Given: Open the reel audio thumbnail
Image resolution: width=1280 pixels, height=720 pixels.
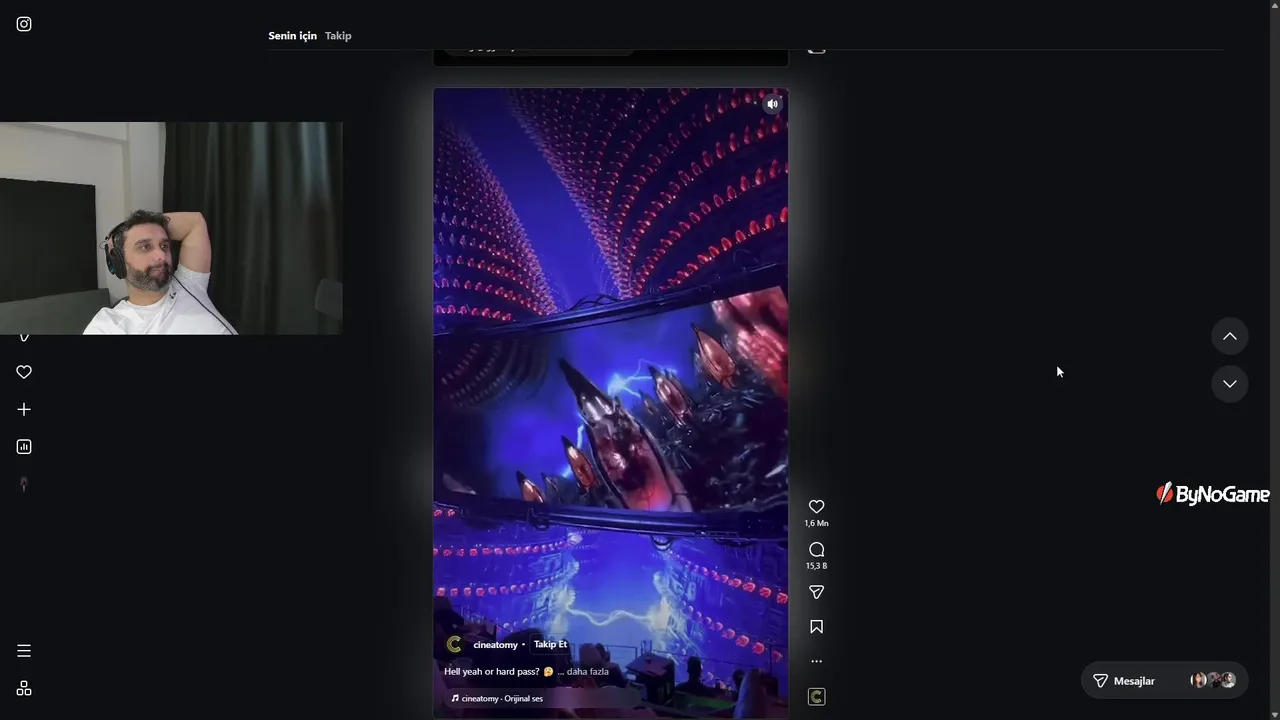Looking at the screenshot, I should tap(816, 697).
